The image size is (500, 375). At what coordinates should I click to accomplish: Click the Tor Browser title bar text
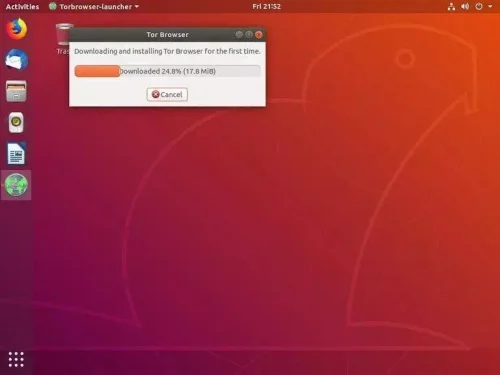167,35
